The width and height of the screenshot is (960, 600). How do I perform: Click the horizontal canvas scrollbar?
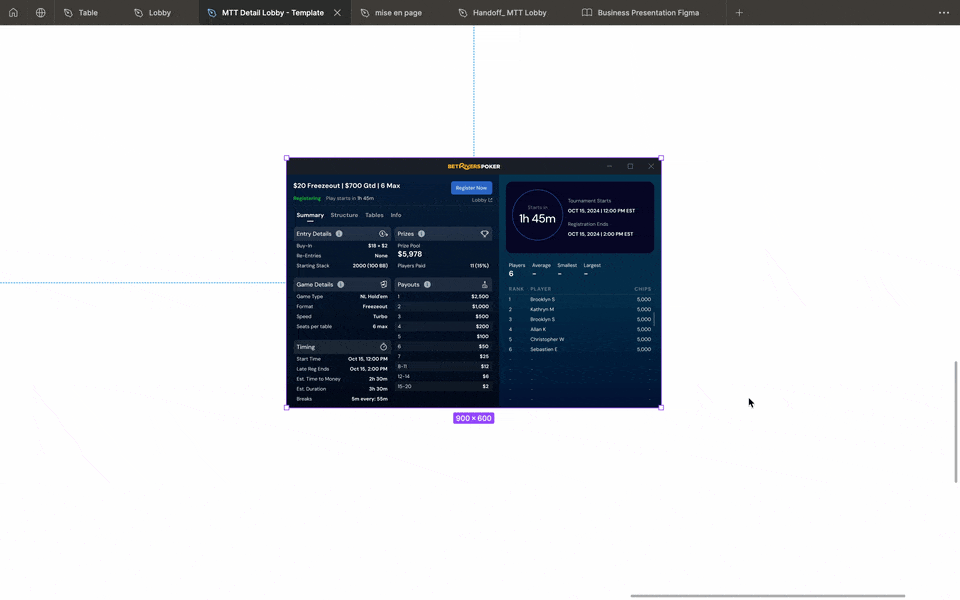[767, 596]
